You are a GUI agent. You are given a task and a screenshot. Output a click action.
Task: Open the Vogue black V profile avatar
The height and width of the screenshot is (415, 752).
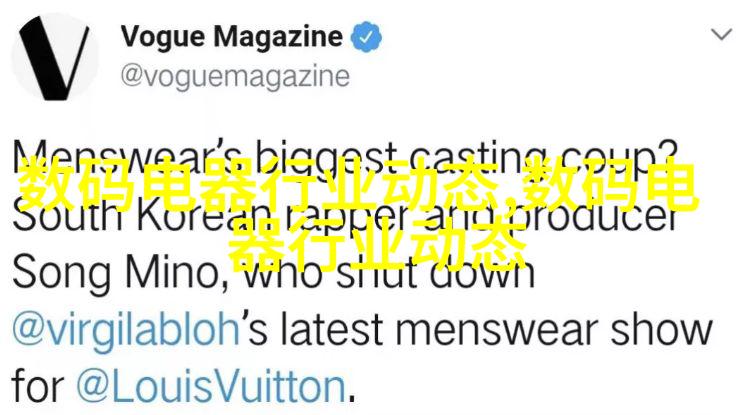click(55, 57)
